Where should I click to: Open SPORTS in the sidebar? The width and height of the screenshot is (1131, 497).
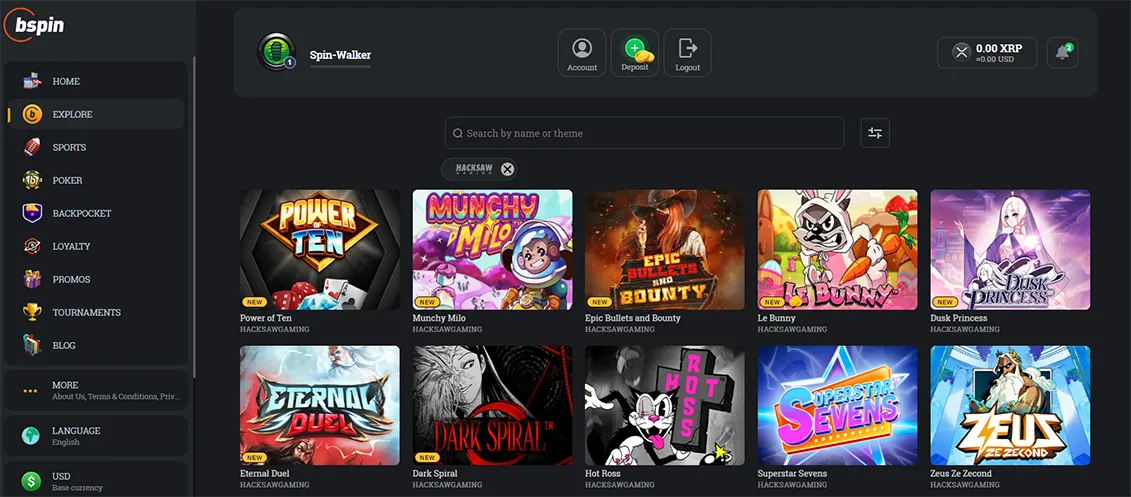pyautogui.click(x=96, y=147)
